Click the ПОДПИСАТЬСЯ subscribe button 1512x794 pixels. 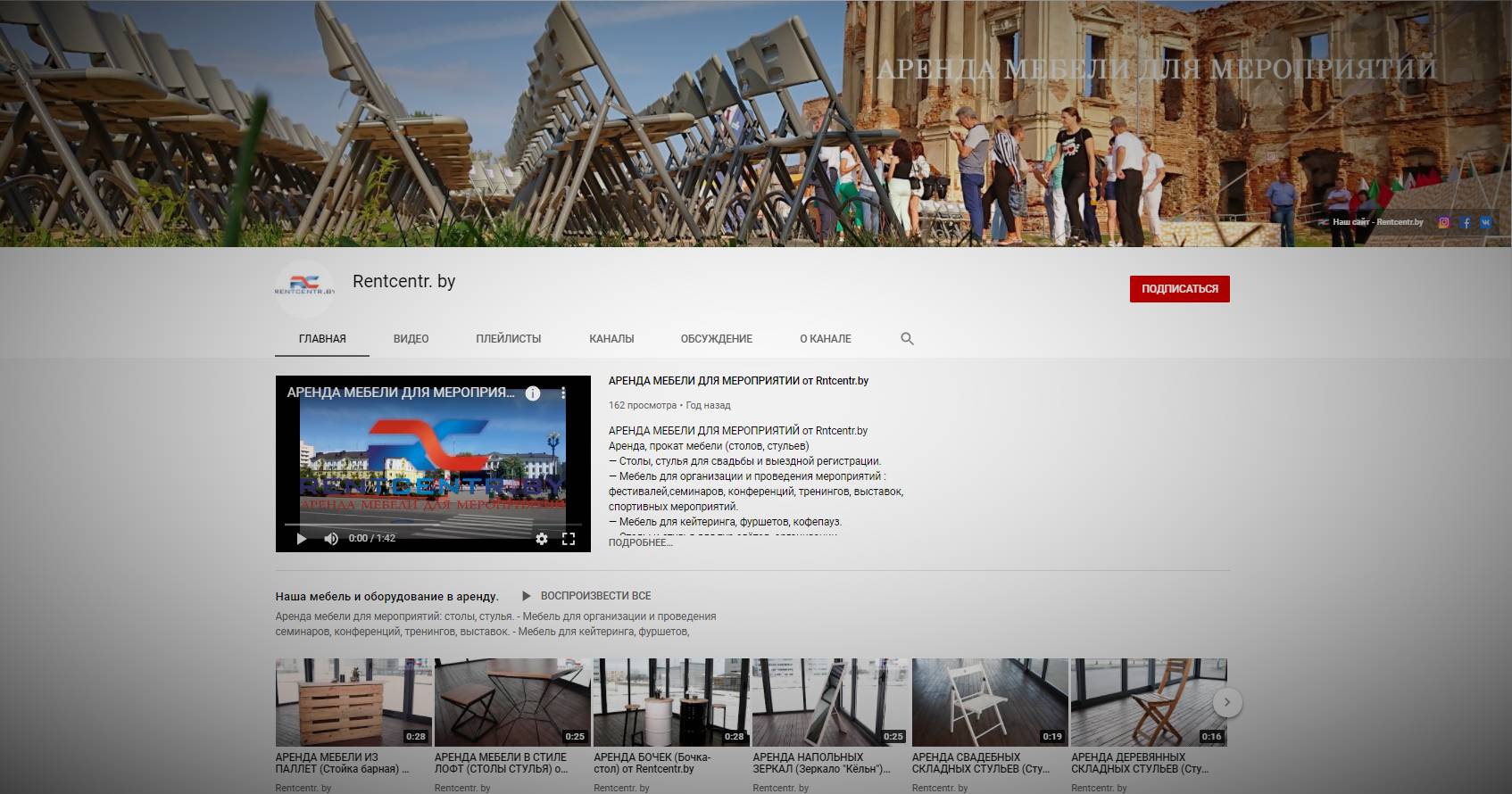[x=1180, y=289]
